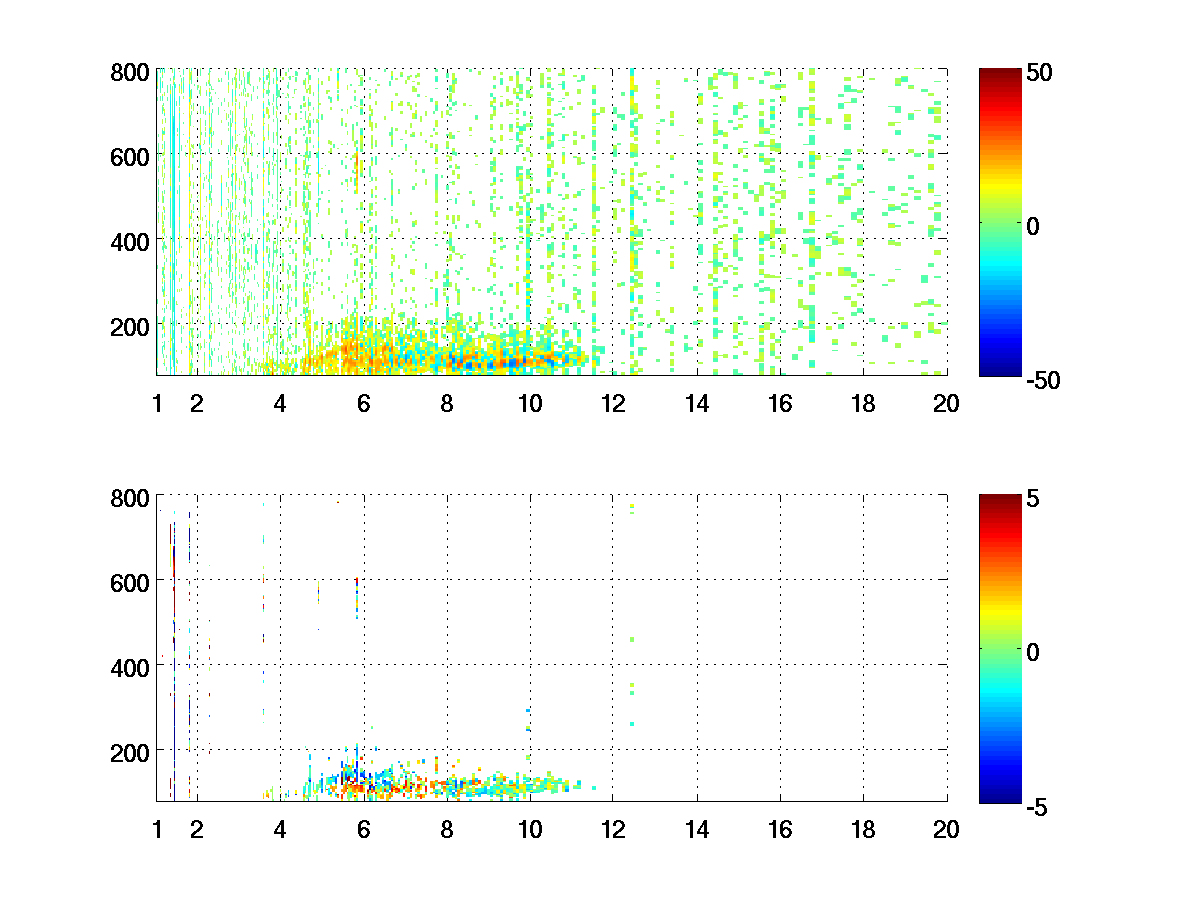Click x-axis tick 12 of top plot

(613, 404)
